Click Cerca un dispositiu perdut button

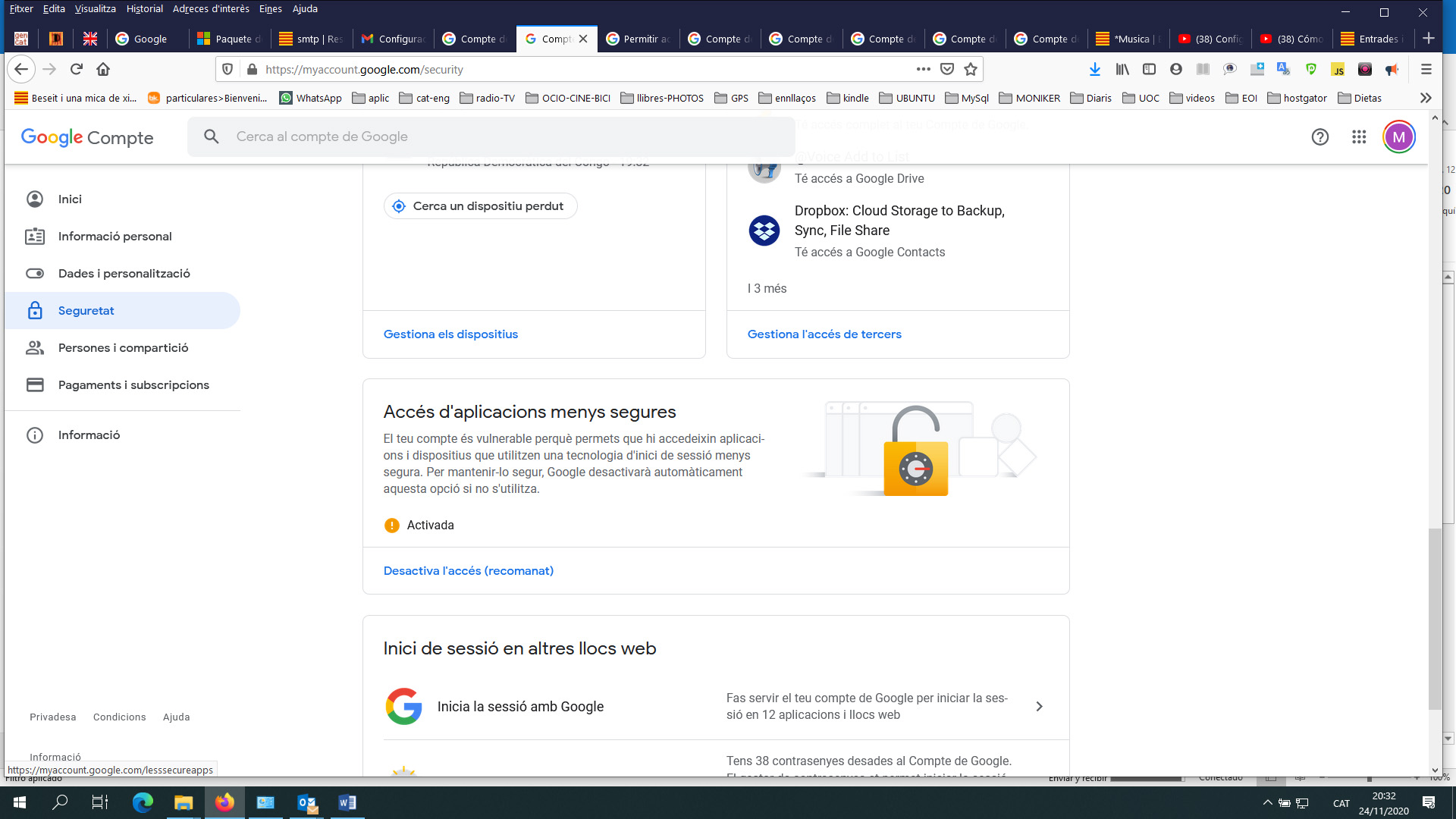[480, 206]
